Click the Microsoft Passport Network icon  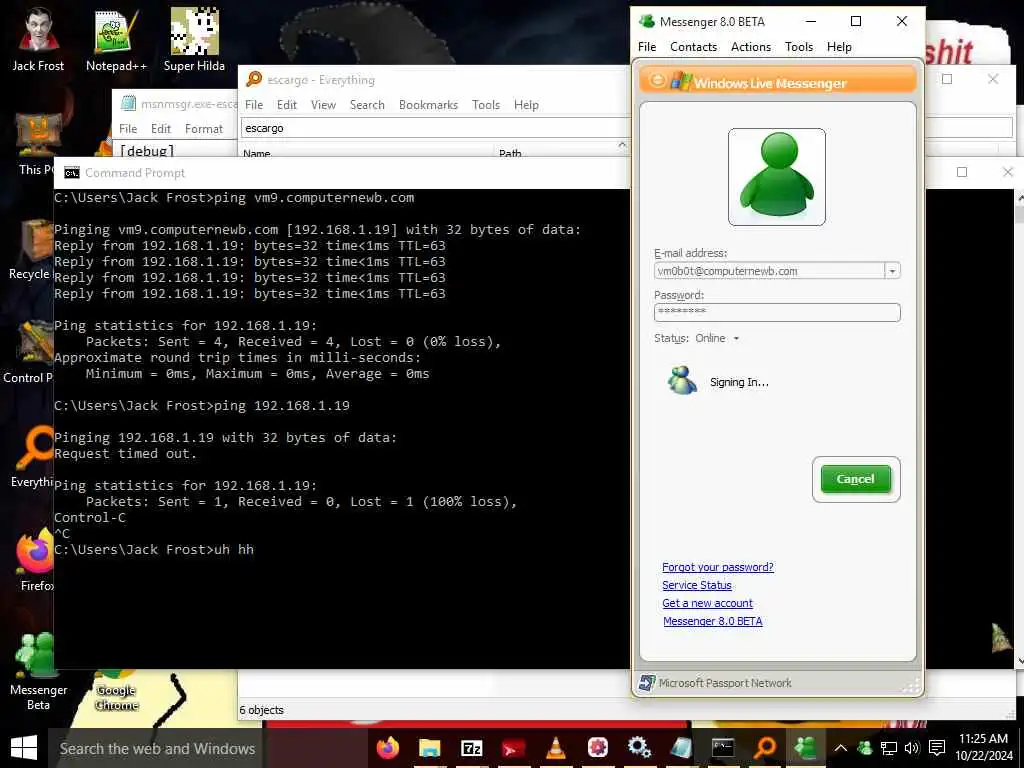point(647,683)
